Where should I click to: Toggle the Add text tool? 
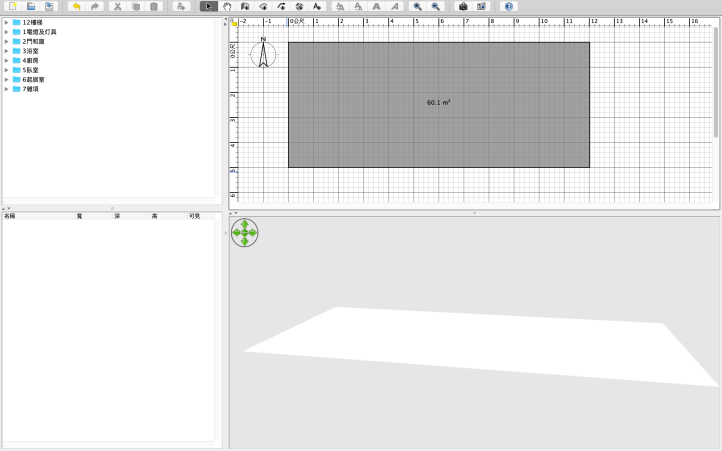(x=317, y=6)
